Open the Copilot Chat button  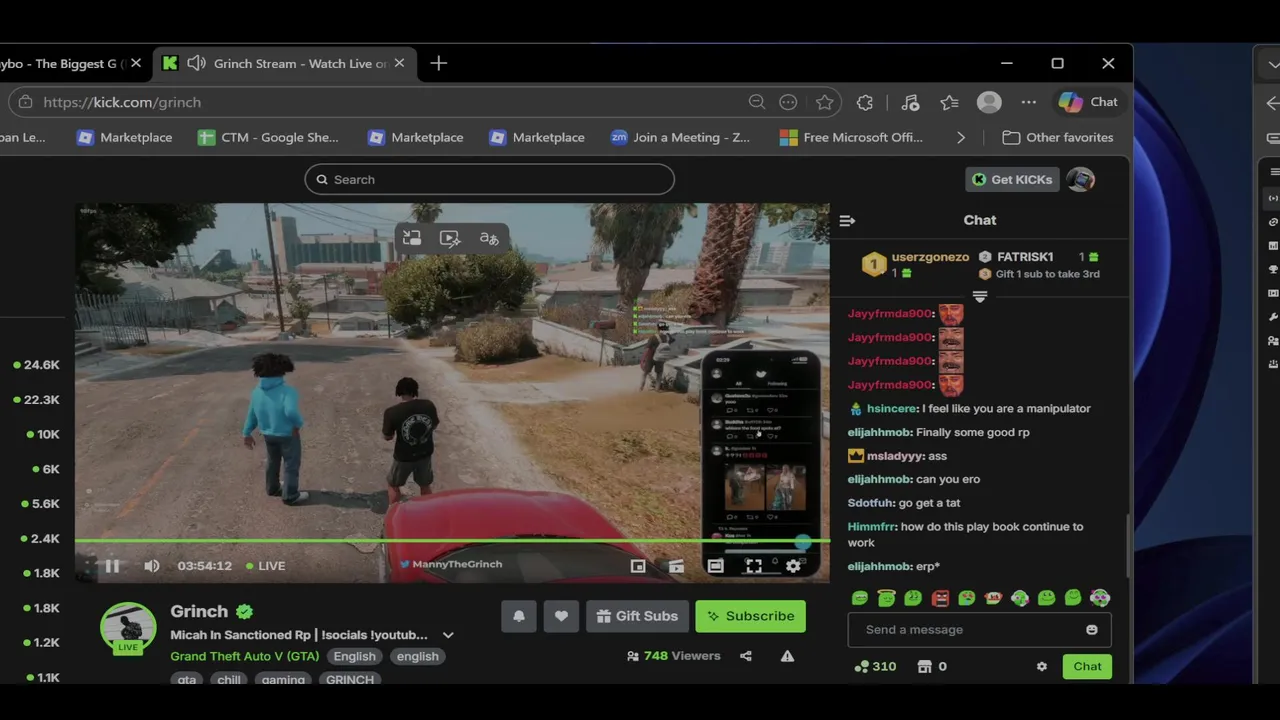(x=1089, y=102)
